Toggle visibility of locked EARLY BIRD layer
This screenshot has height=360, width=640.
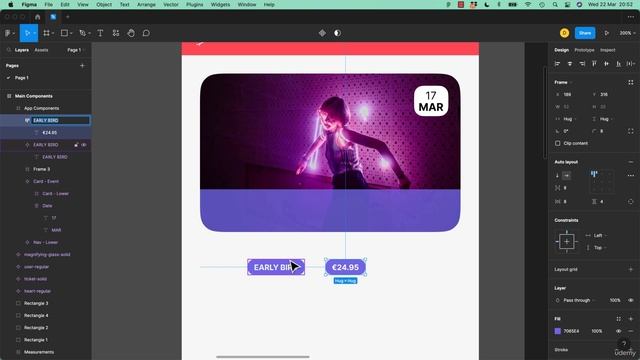84,145
